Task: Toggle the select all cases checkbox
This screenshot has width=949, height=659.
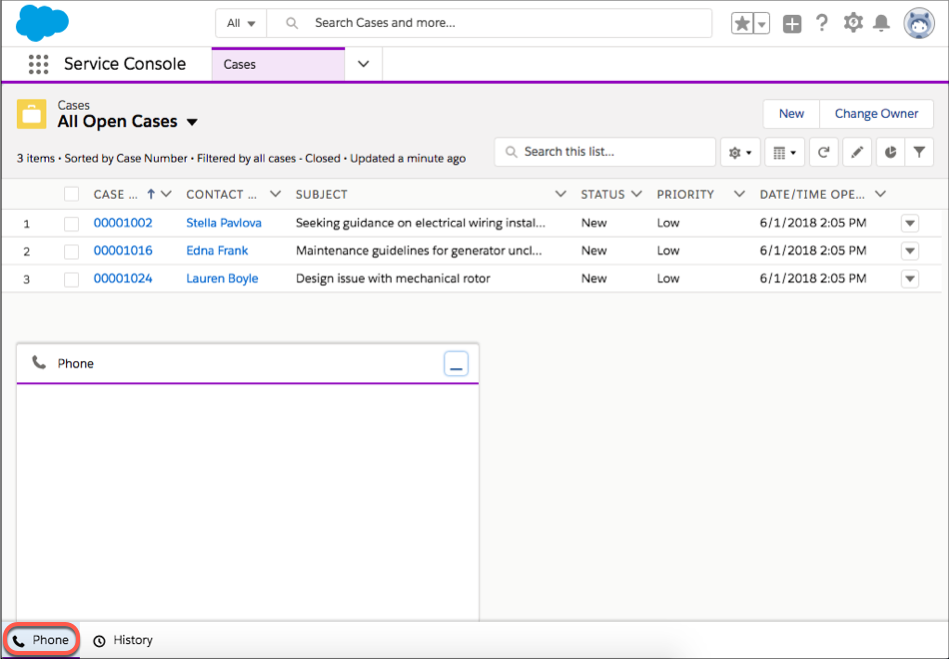Action: pyautogui.click(x=71, y=194)
